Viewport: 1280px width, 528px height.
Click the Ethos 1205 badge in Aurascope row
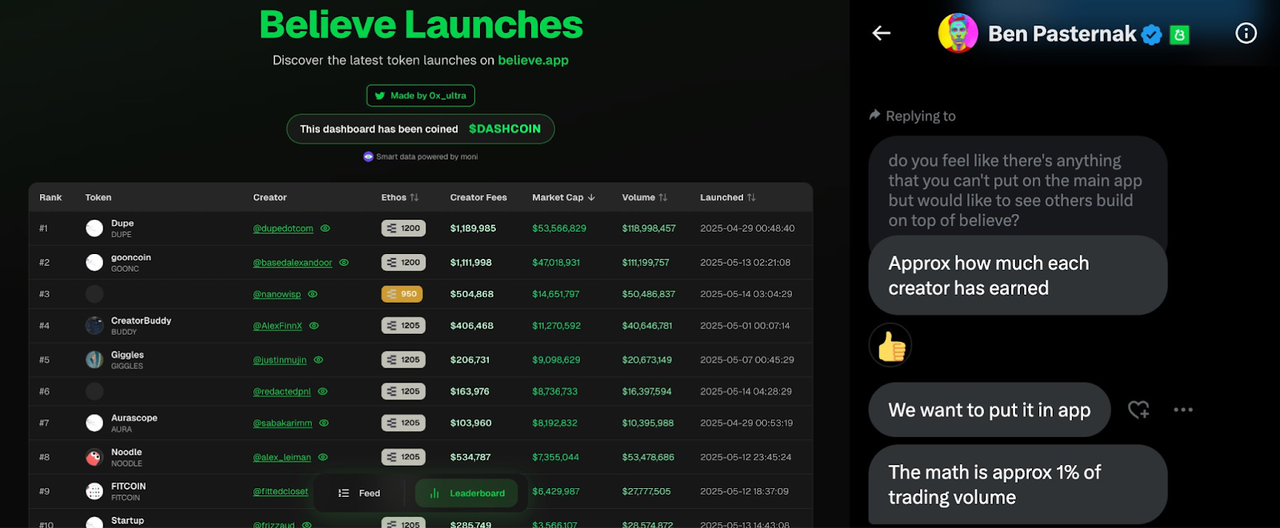click(403, 423)
